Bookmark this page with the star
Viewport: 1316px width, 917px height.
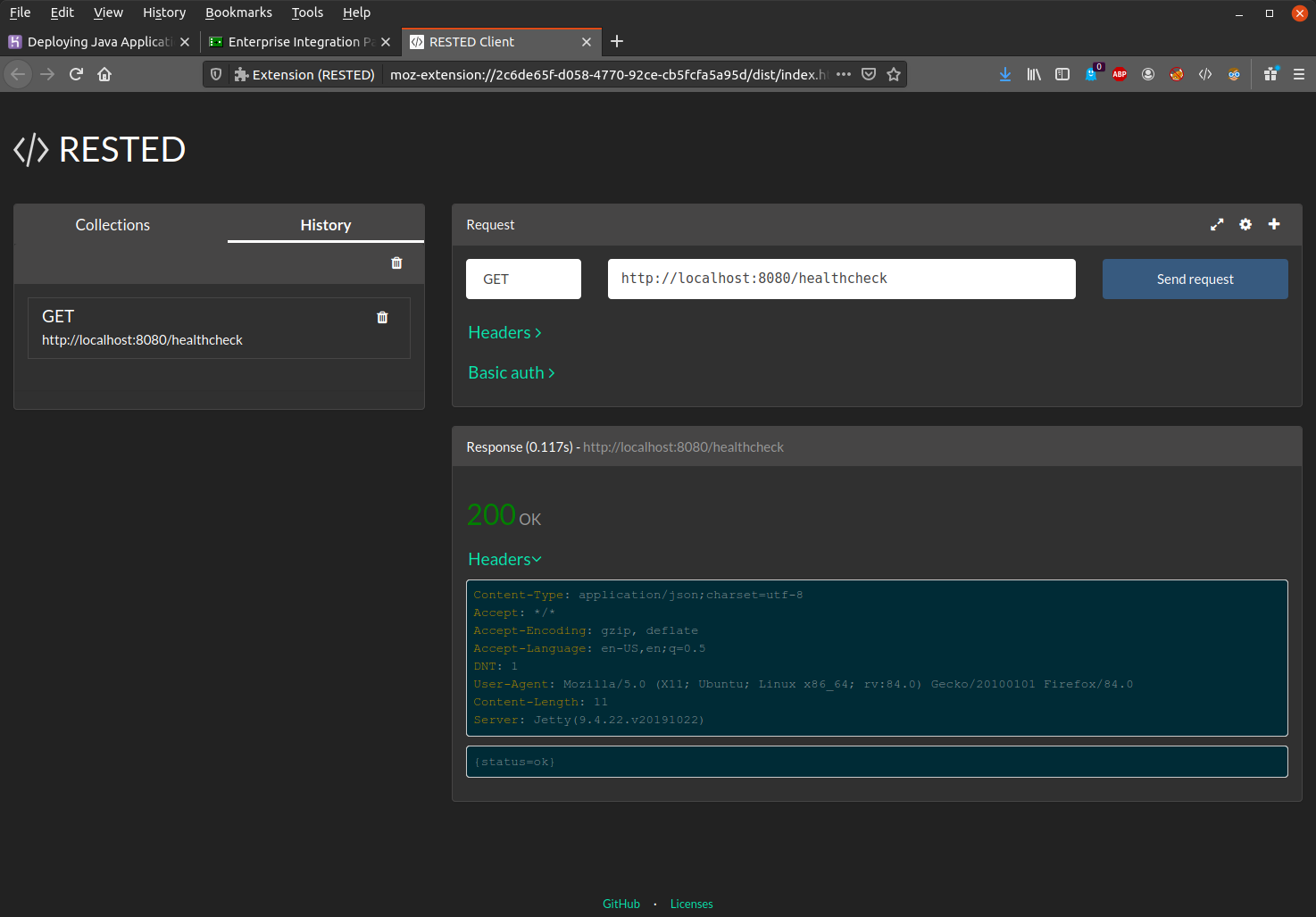(894, 74)
